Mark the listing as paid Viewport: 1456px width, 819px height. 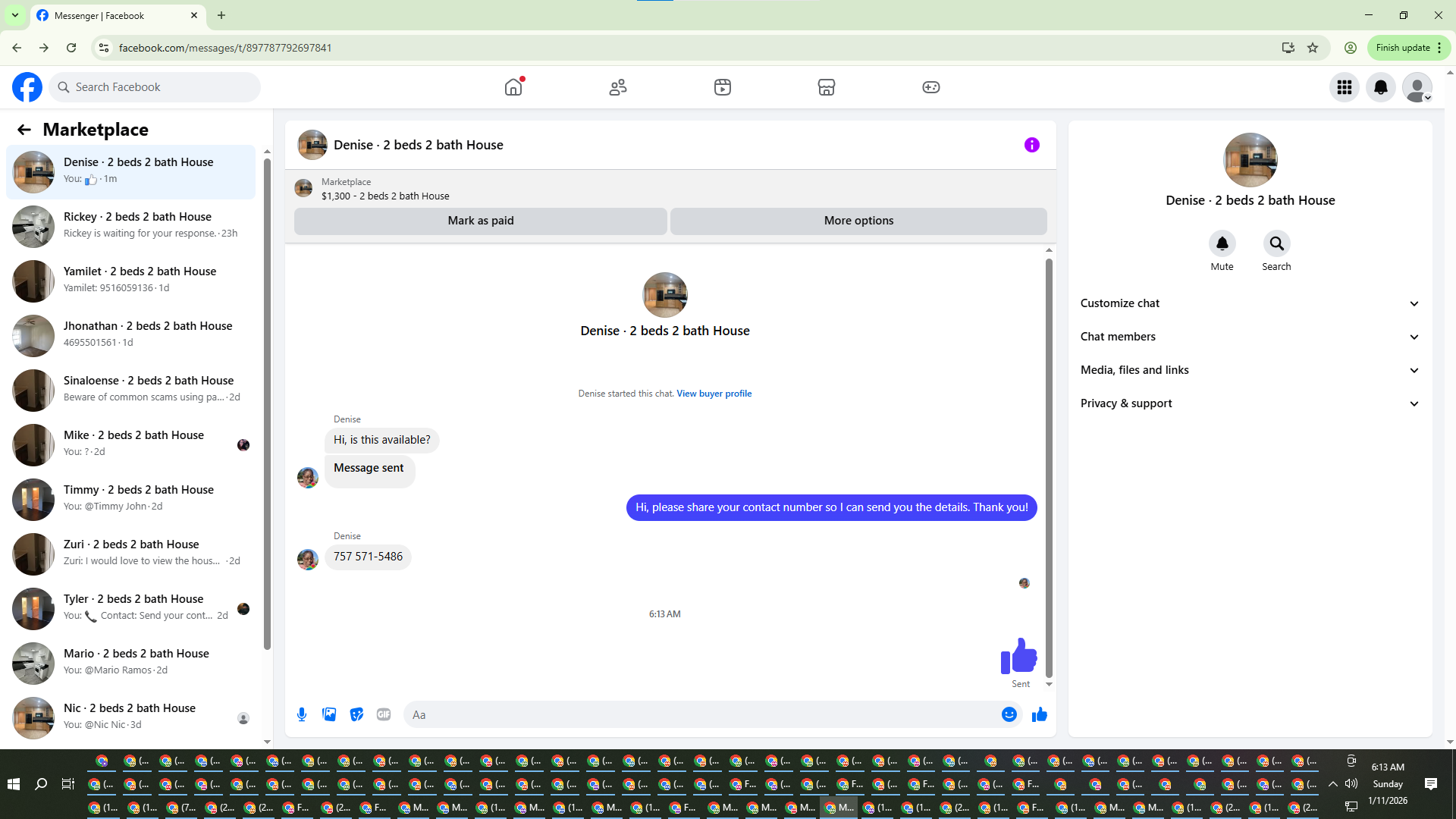click(x=481, y=221)
